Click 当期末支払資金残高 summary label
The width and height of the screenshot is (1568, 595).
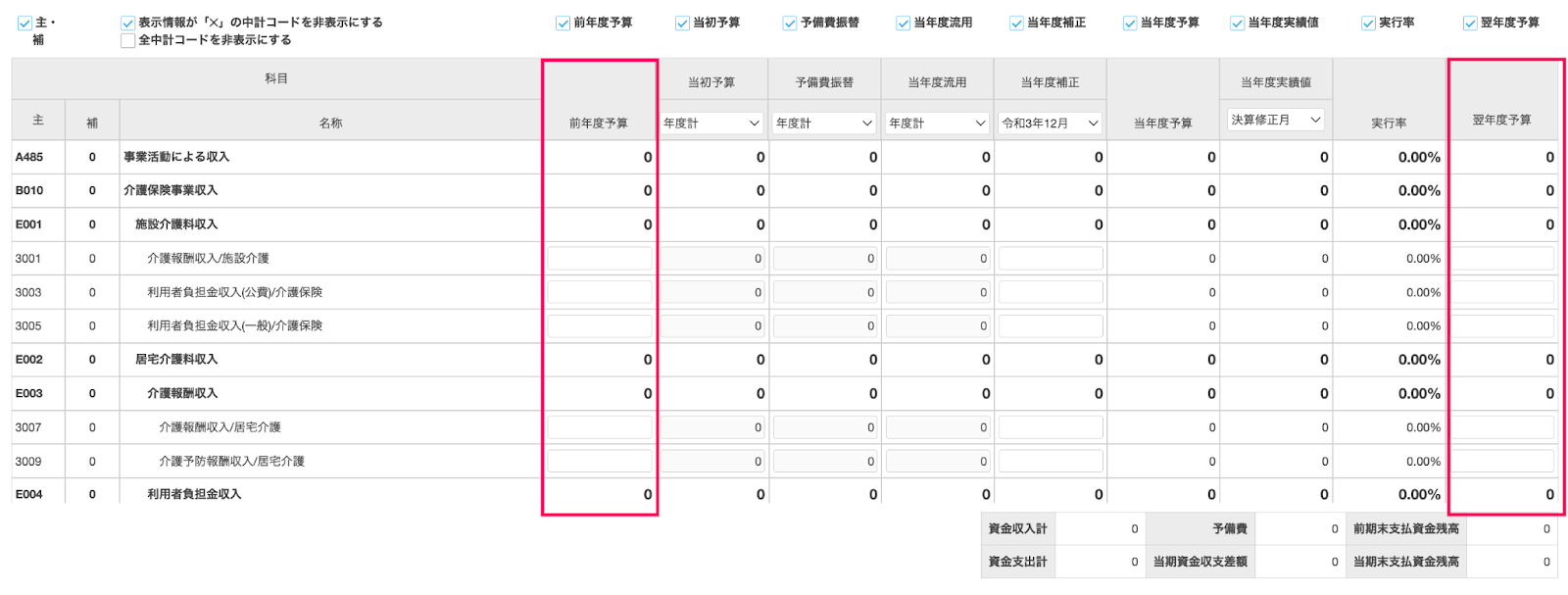pyautogui.click(x=1405, y=562)
